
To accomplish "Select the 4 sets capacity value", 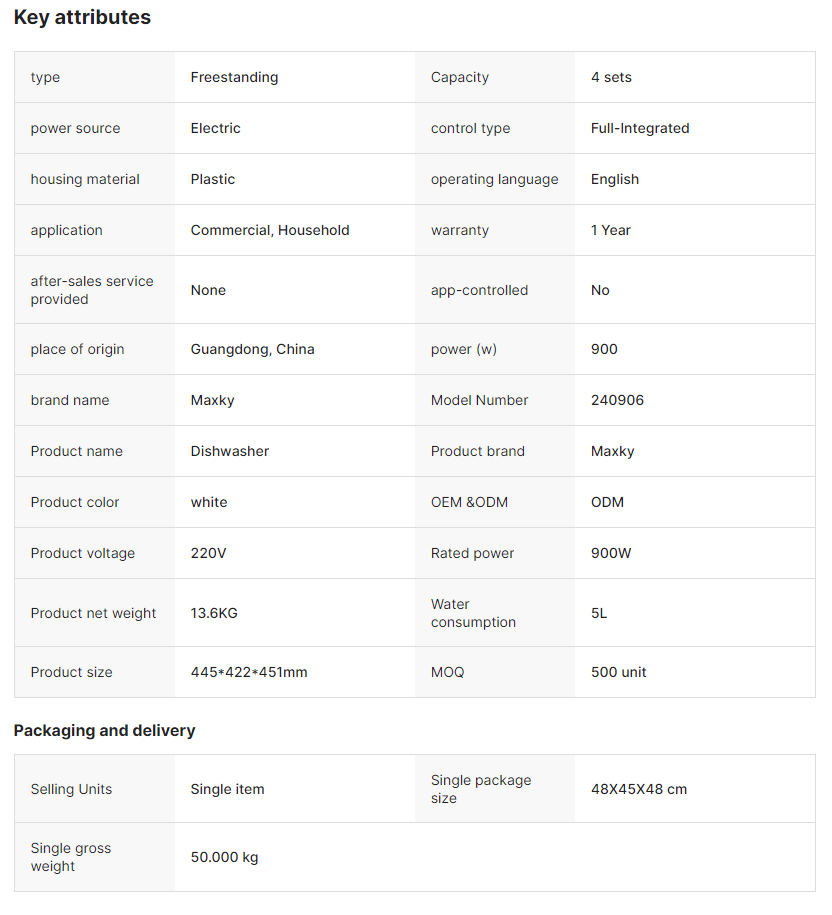I will [x=611, y=77].
